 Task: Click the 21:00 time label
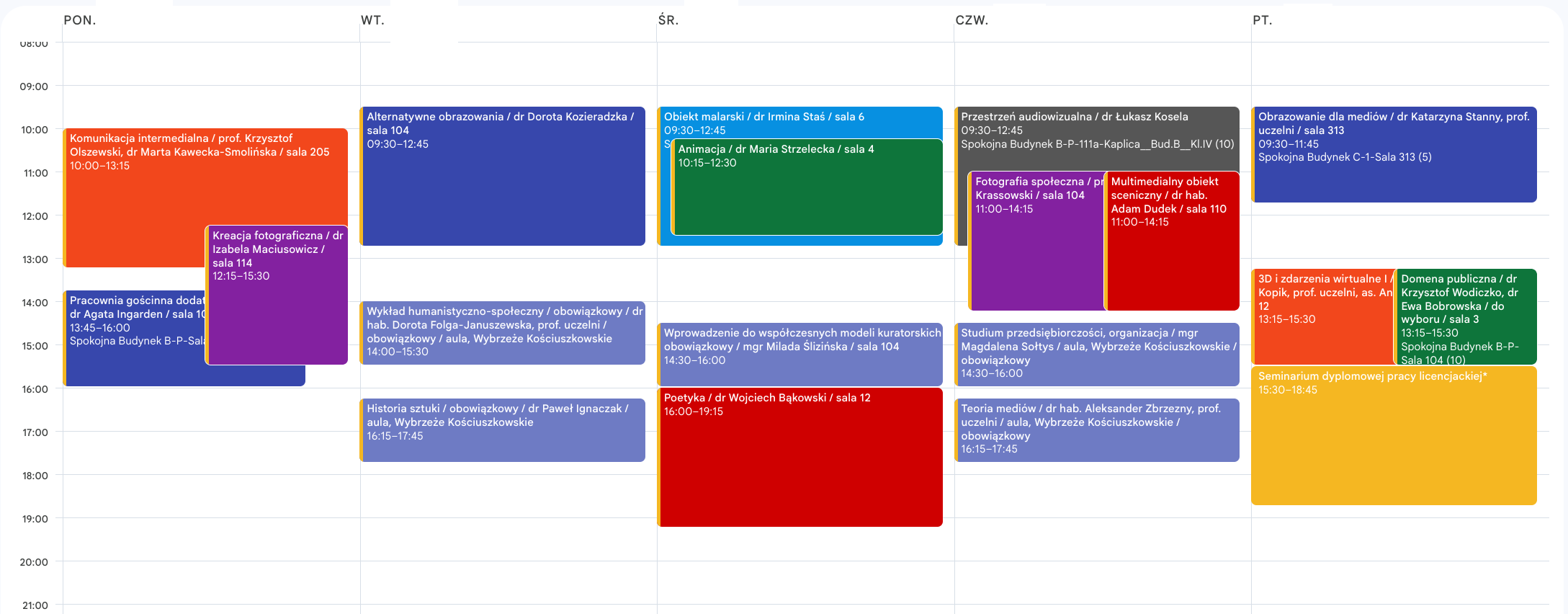tap(34, 605)
